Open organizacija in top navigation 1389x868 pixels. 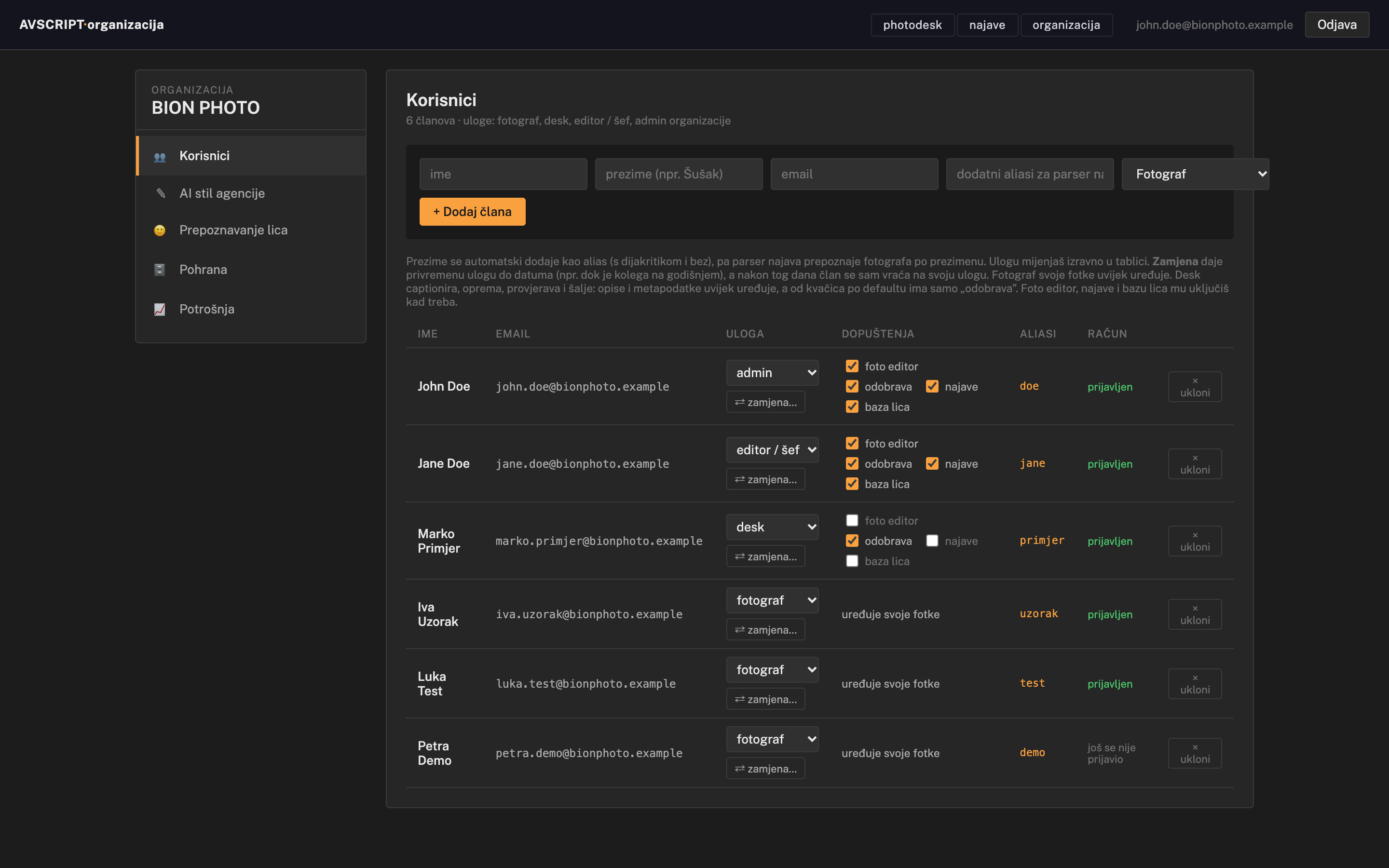[1066, 25]
